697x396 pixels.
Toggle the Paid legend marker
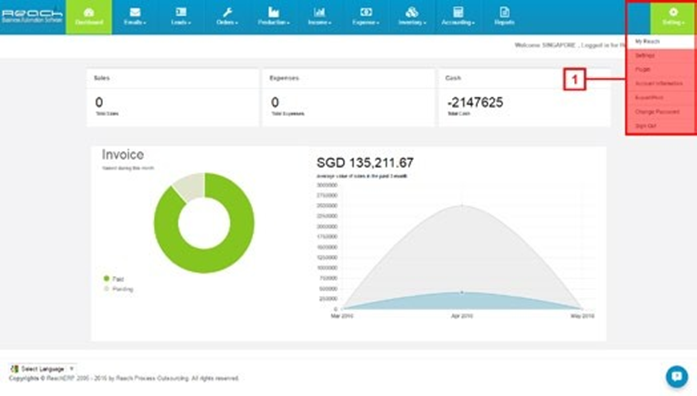pos(106,279)
